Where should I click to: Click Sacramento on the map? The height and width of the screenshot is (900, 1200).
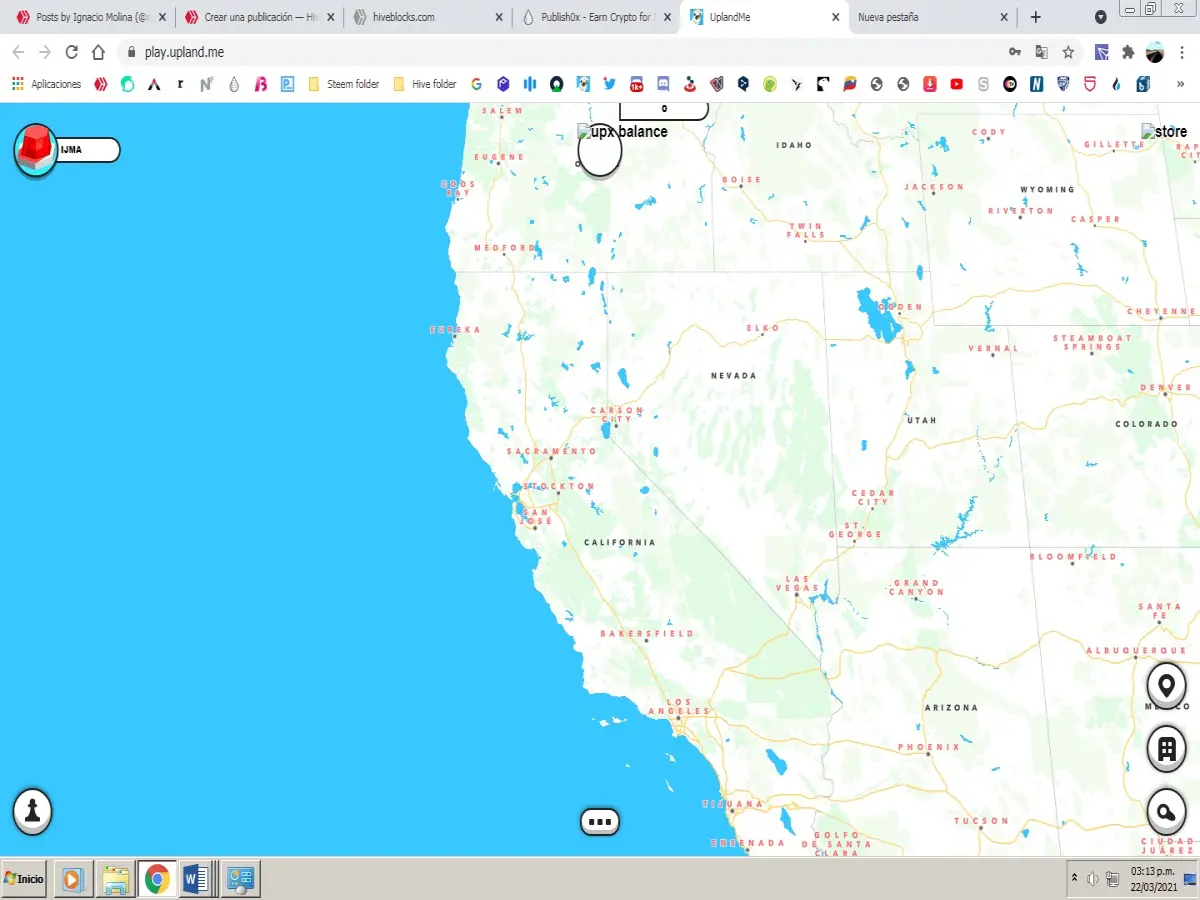(551, 452)
